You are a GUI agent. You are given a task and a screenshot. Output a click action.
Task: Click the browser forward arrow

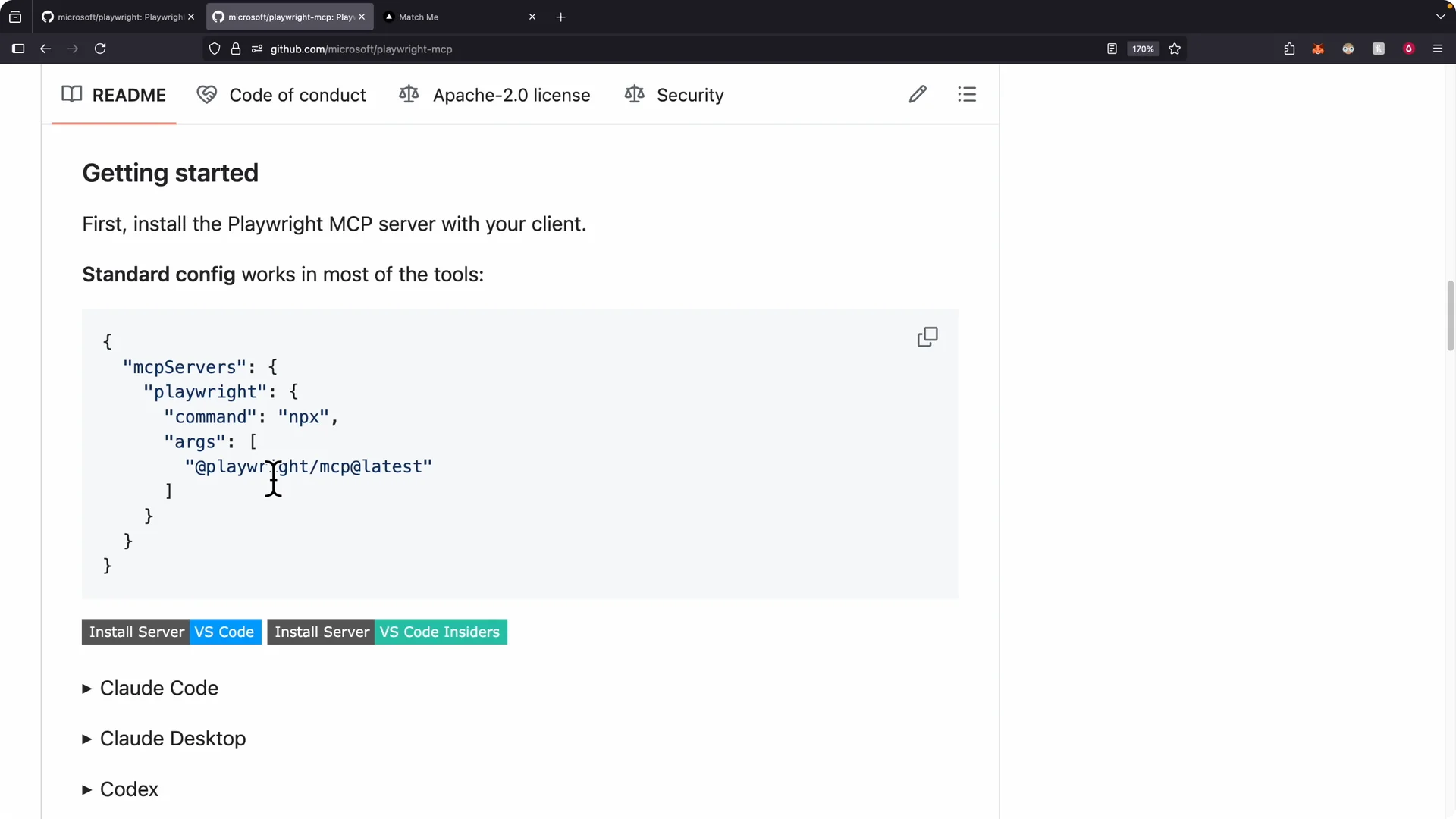[x=73, y=49]
